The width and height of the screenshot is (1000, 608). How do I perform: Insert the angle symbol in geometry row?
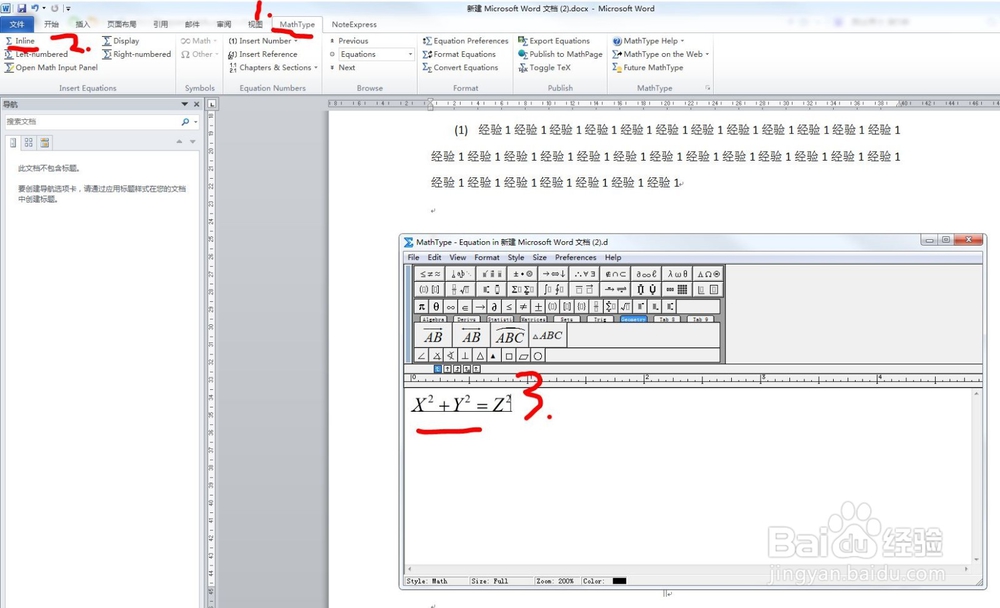[422, 356]
